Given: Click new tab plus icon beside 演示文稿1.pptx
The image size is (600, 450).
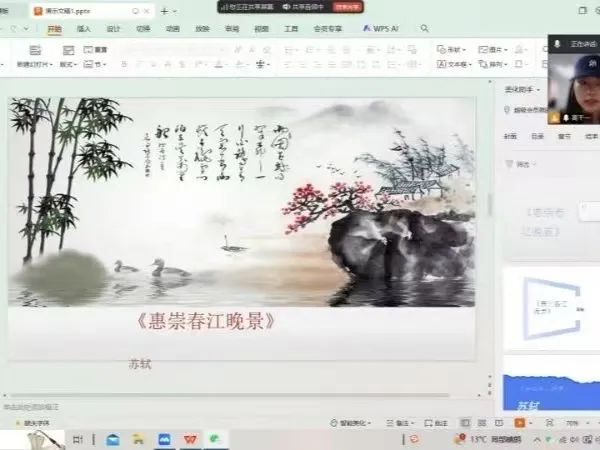Looking at the screenshot, I should coord(164,10).
